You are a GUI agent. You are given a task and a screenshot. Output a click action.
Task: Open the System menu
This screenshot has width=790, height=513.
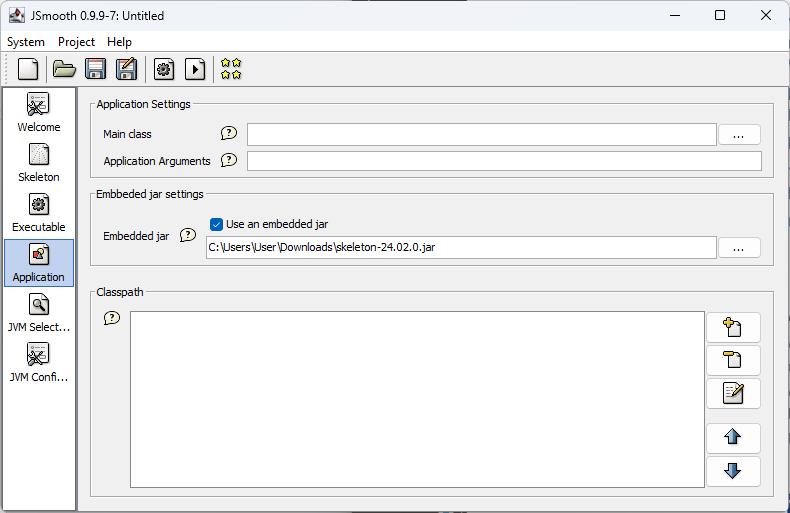tap(26, 42)
